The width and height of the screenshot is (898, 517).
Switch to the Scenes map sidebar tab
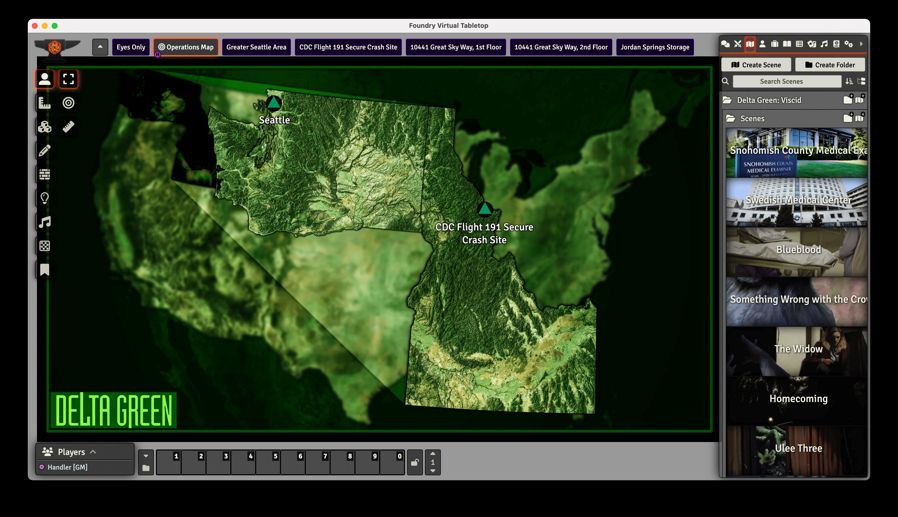click(750, 44)
